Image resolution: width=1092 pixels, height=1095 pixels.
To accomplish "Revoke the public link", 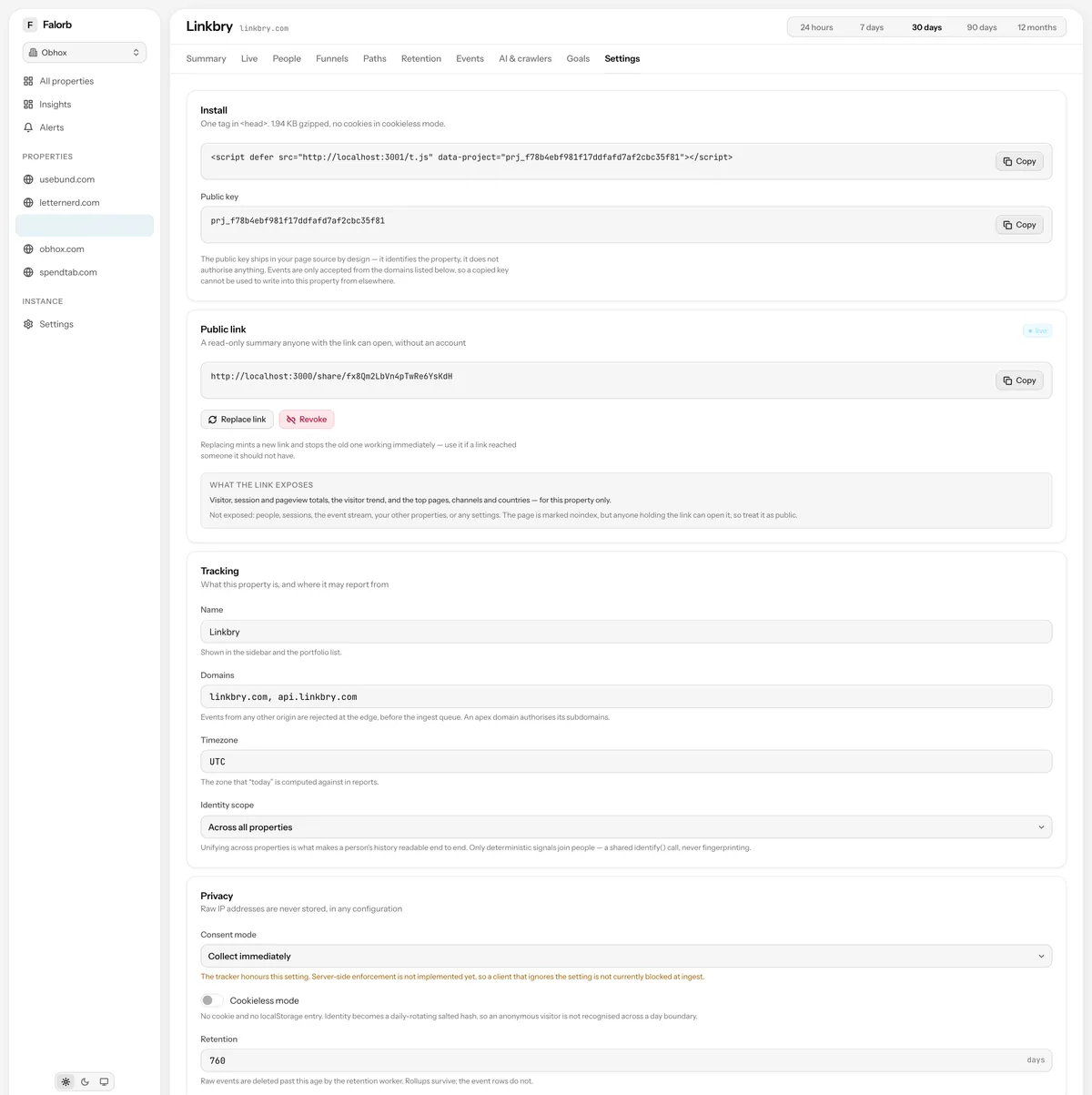I will click(x=307, y=420).
